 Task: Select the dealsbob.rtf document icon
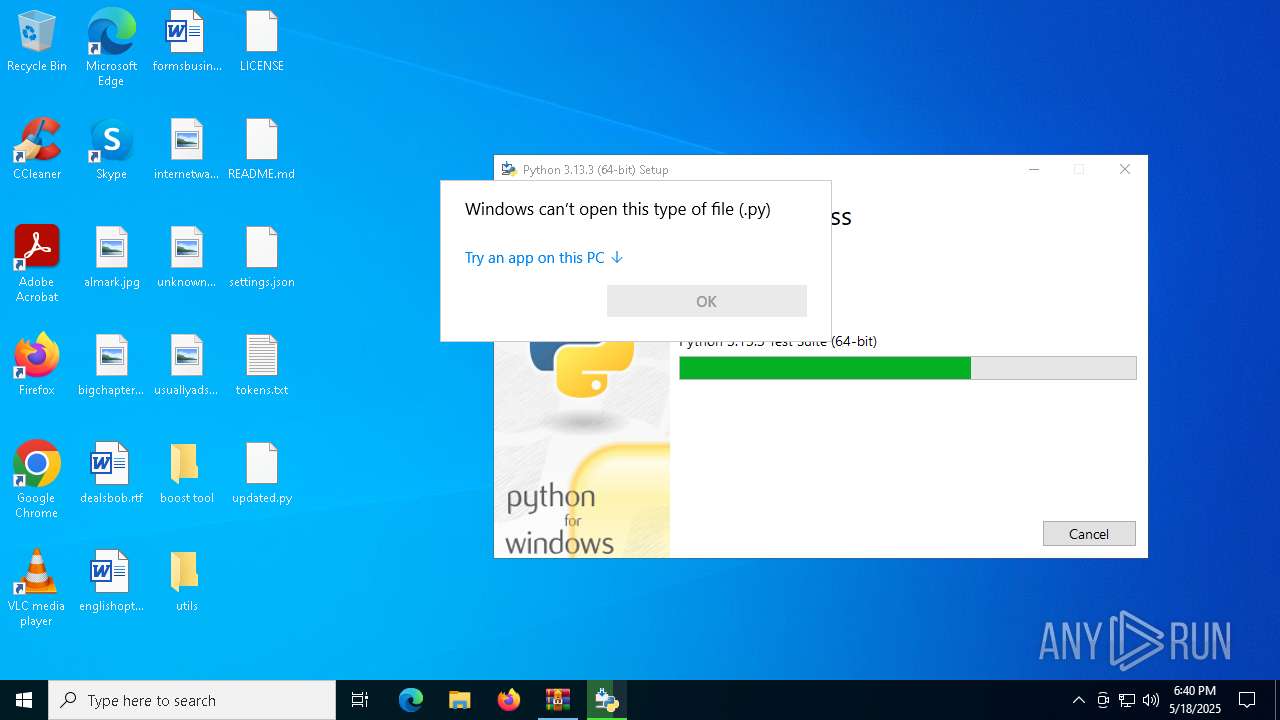coord(111,474)
